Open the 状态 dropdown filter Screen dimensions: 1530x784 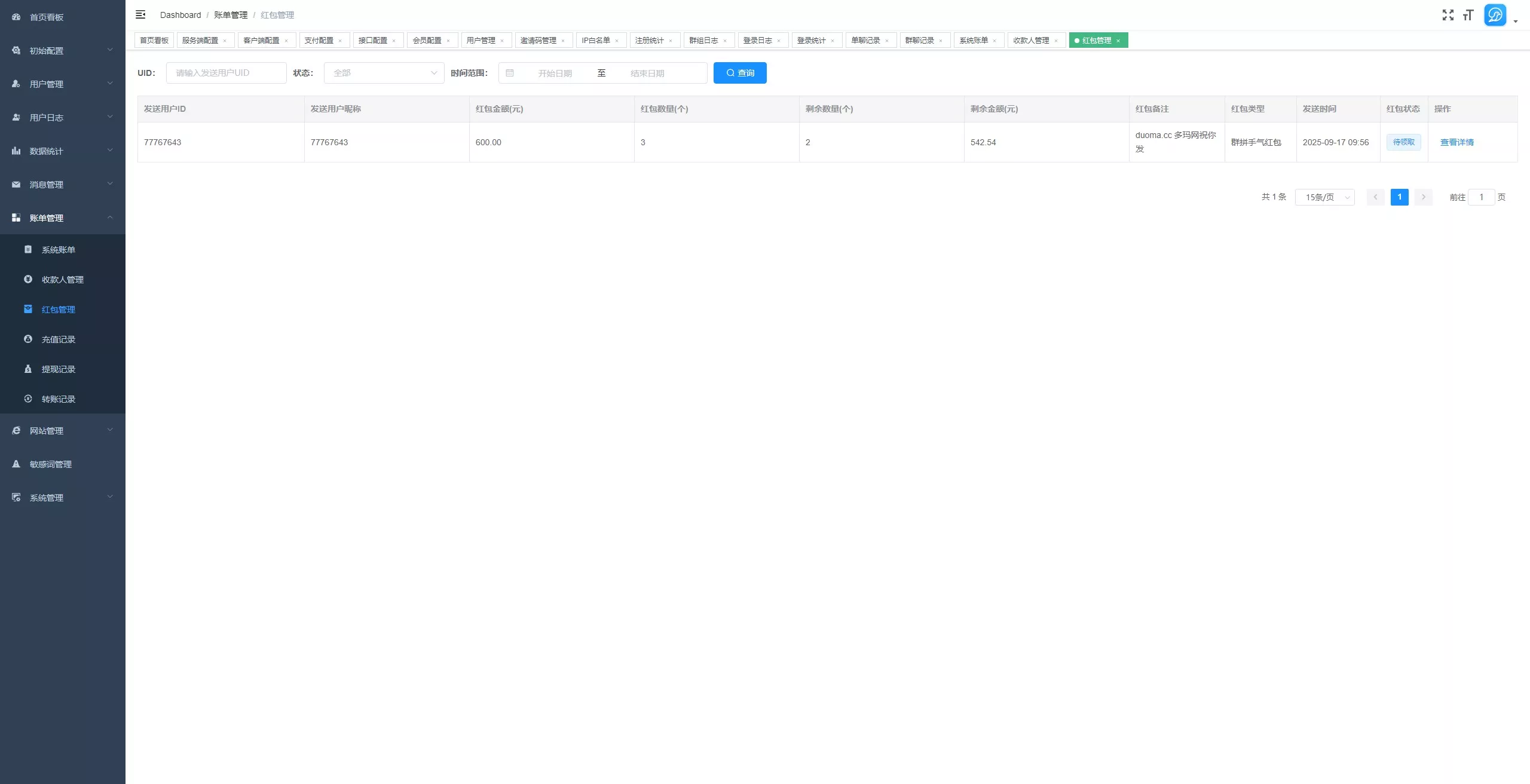coord(384,73)
